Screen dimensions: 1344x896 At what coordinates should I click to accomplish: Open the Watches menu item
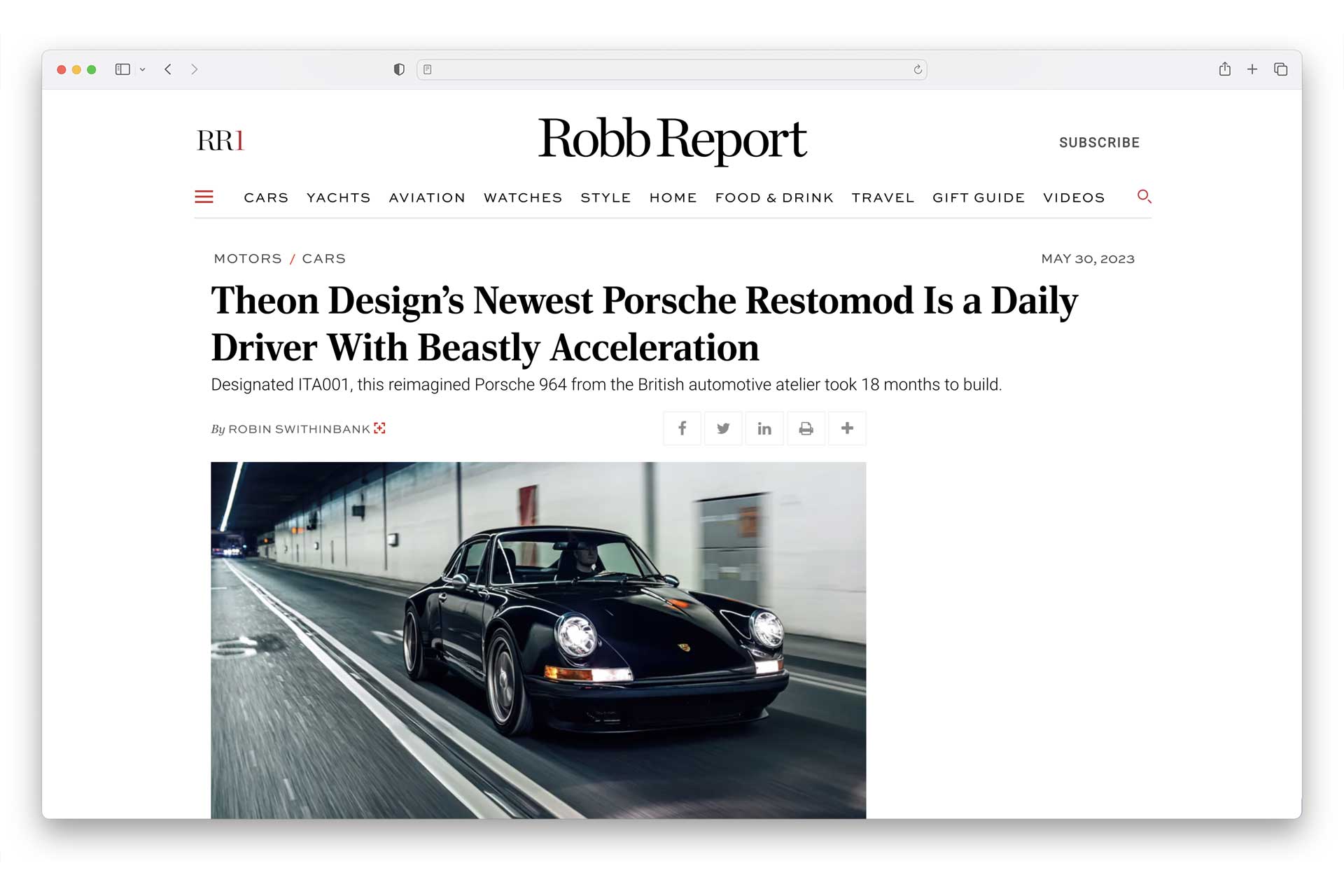coord(523,197)
